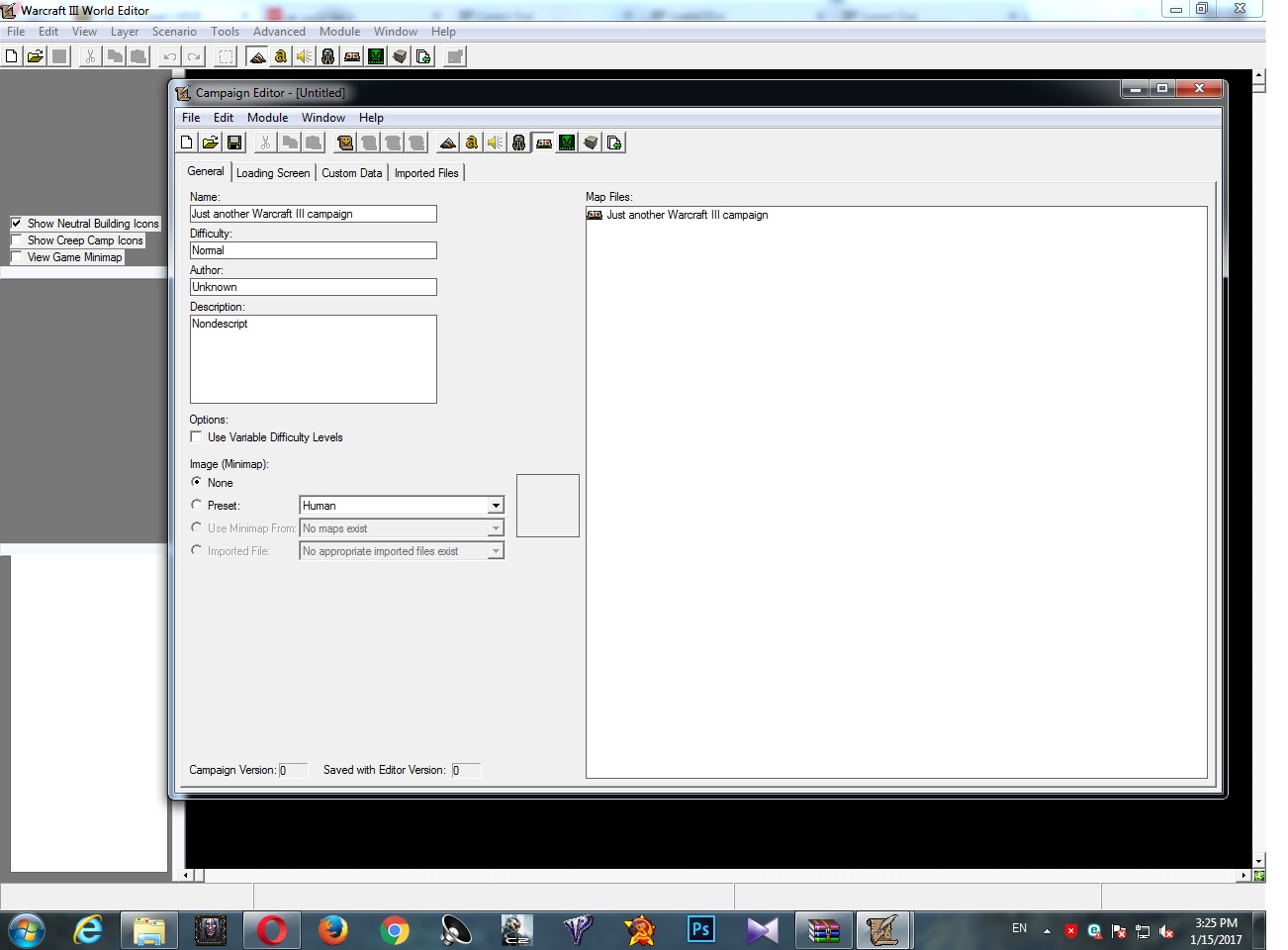Select the None minimap image radio button

click(196, 482)
